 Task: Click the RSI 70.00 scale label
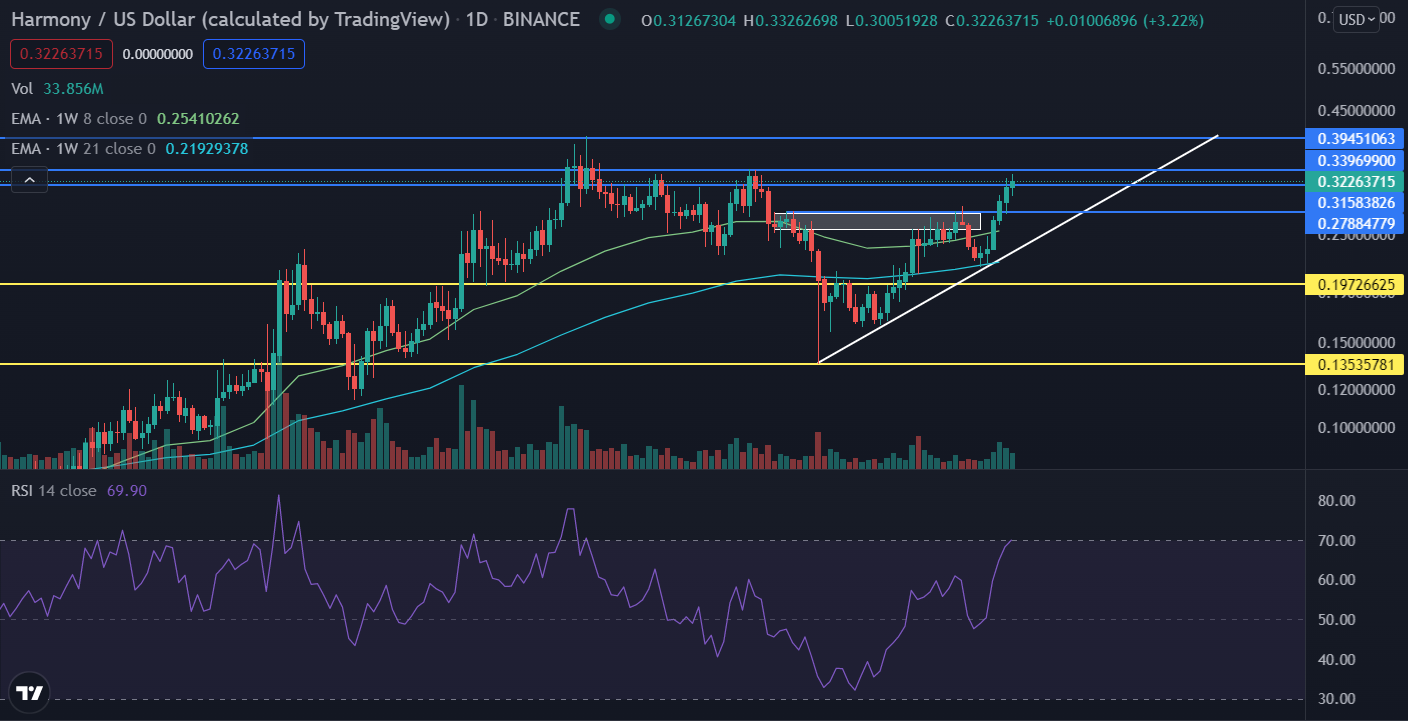tap(1337, 541)
